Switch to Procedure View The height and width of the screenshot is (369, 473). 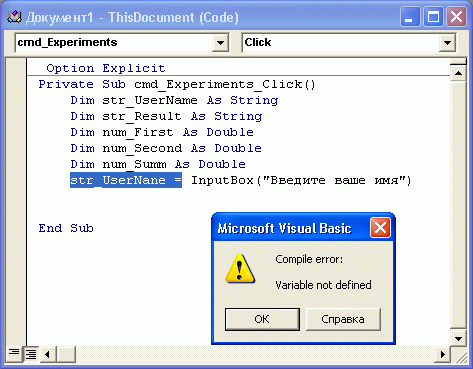(x=14, y=354)
